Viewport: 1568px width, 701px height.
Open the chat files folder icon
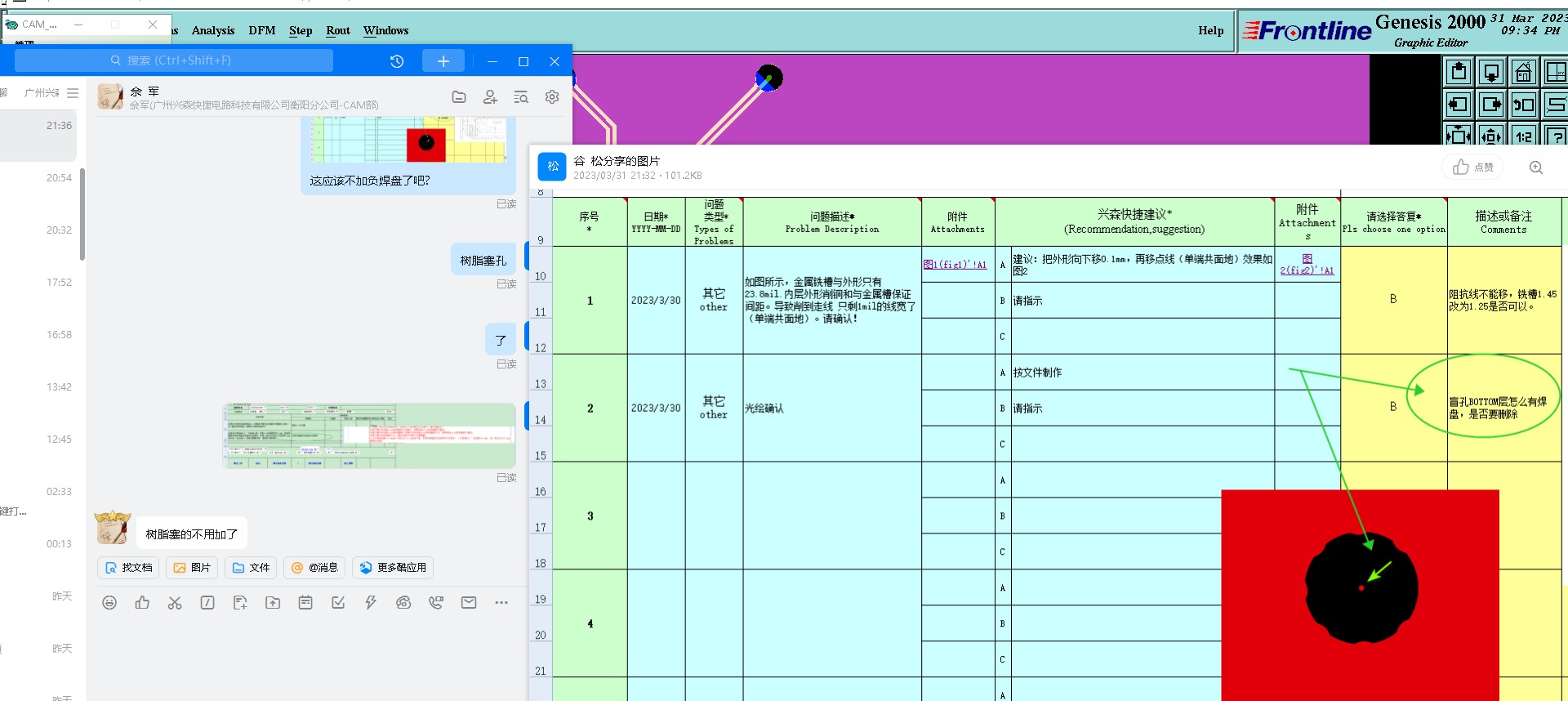click(x=459, y=97)
